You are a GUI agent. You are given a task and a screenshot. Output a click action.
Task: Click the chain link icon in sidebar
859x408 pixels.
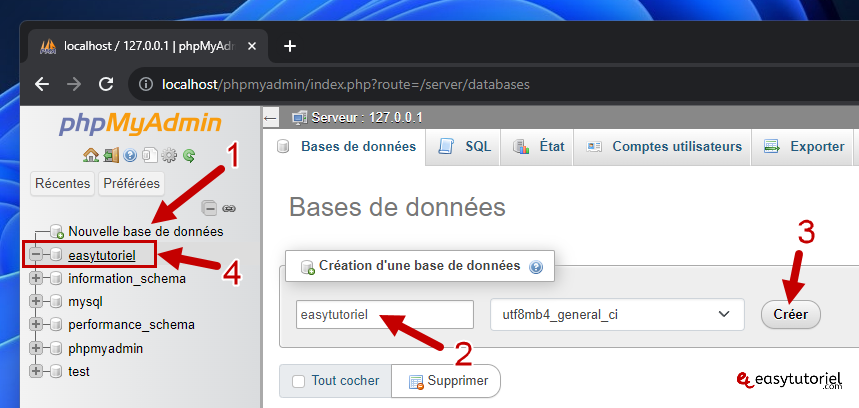point(228,209)
